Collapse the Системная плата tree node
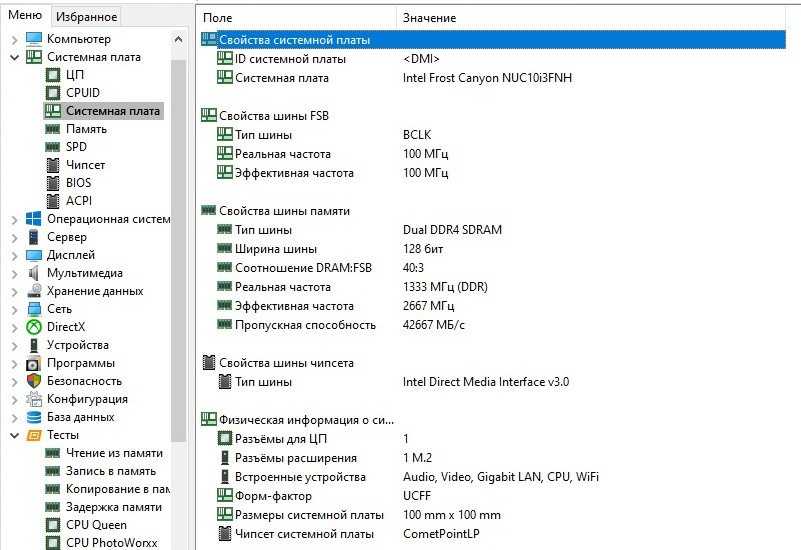Screen dimensions: 801x550 click(x=15, y=57)
